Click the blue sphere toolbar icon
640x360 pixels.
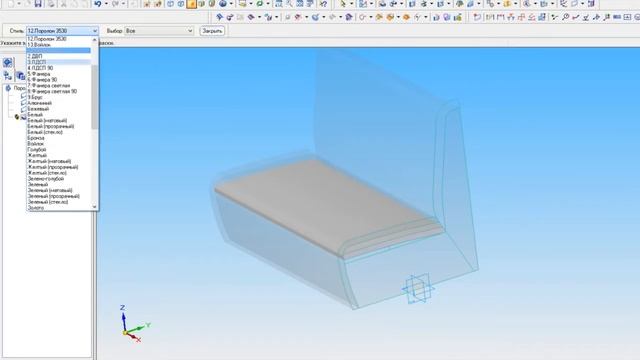(223, 4)
